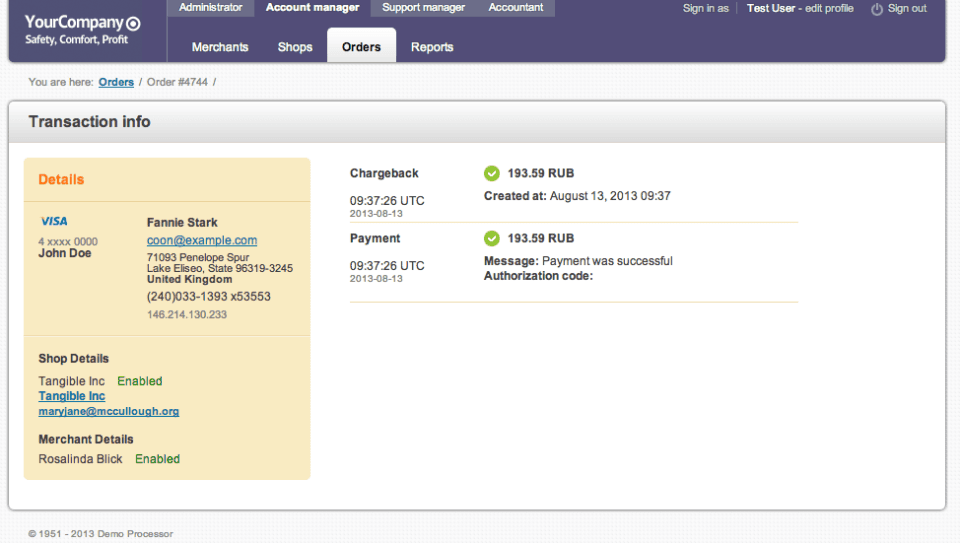Click the VISA card logo
This screenshot has width=960, height=543.
tap(54, 221)
